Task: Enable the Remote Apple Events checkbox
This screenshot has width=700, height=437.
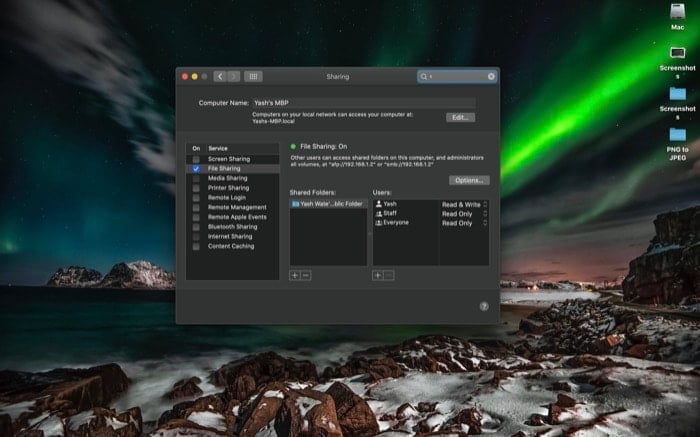Action: [196, 217]
